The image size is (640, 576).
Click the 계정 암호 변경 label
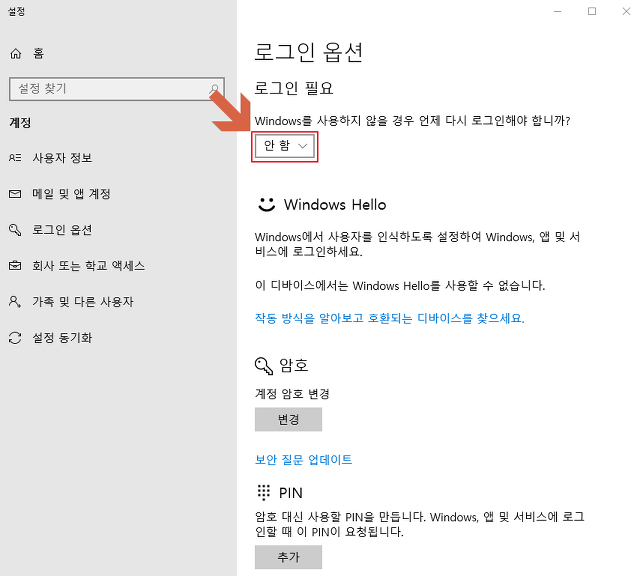coord(292,394)
